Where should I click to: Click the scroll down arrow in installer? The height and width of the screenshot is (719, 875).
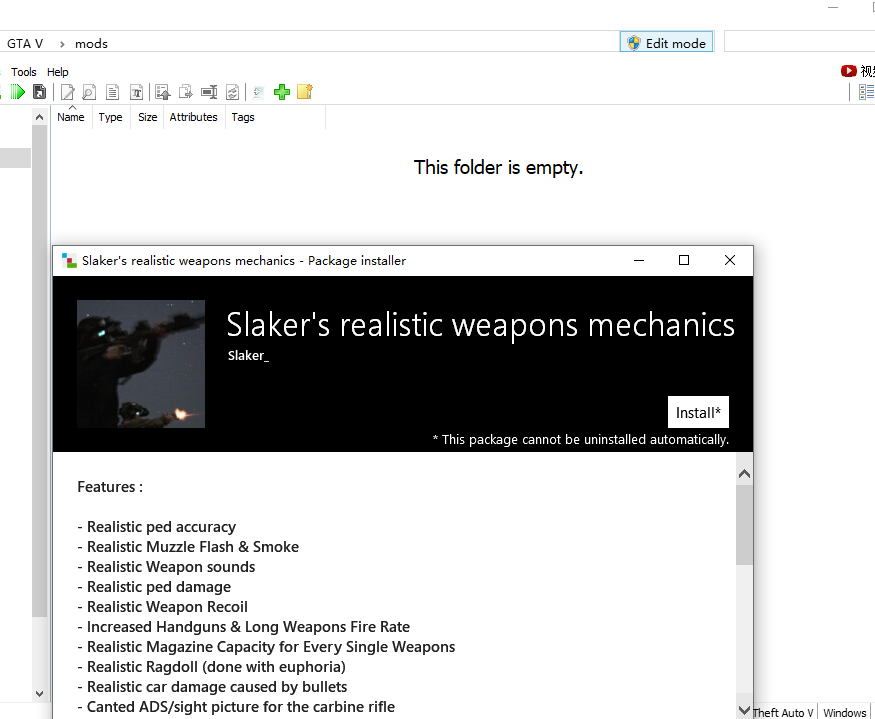[x=744, y=709]
